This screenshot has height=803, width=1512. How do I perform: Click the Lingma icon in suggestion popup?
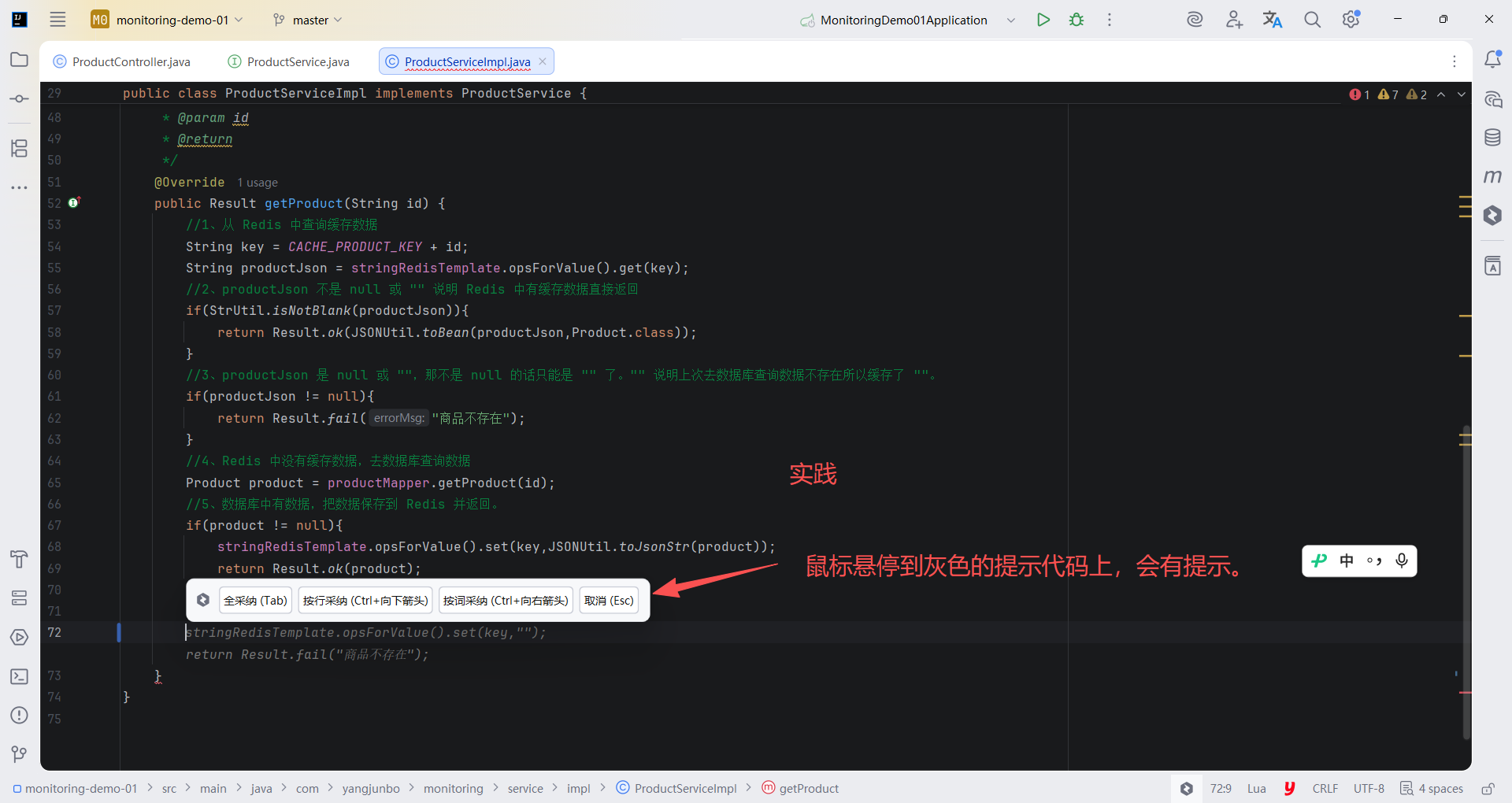pyautogui.click(x=203, y=601)
